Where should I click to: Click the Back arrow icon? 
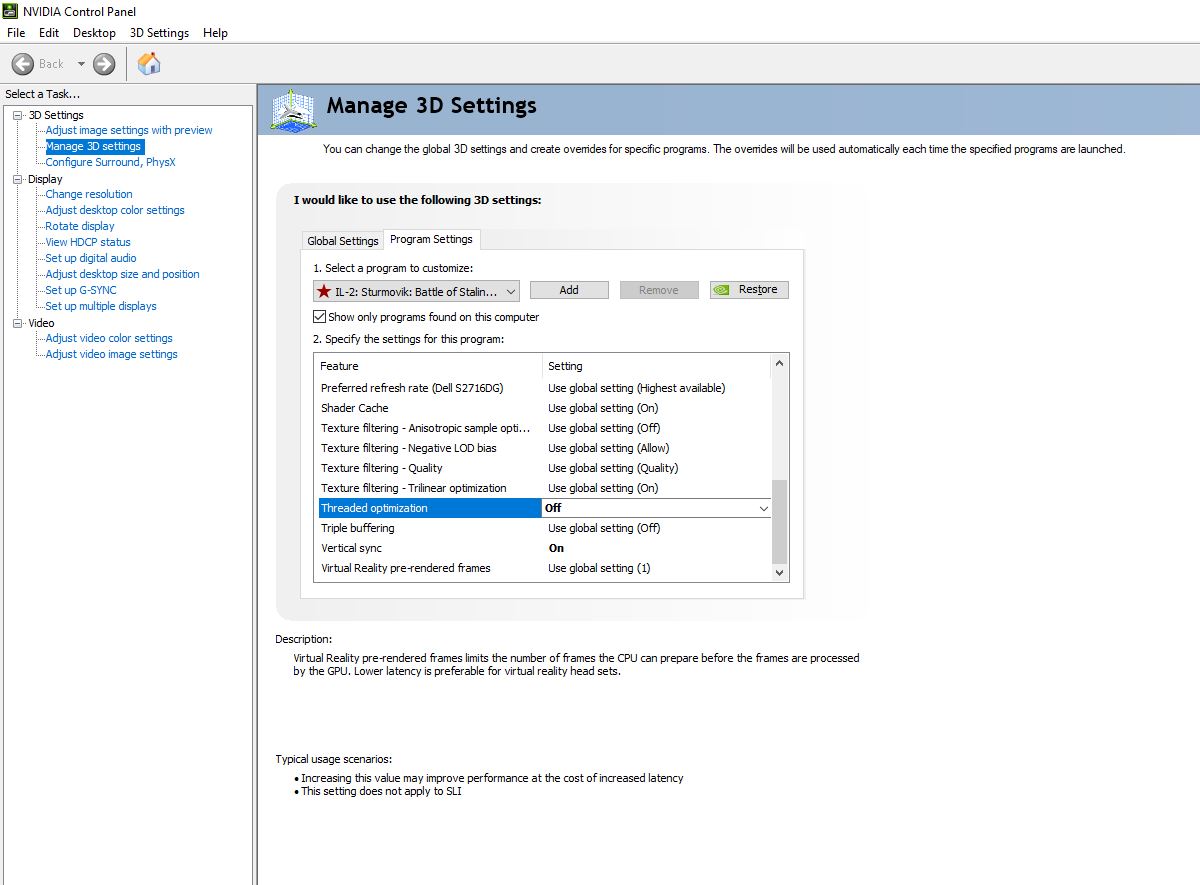click(23, 64)
